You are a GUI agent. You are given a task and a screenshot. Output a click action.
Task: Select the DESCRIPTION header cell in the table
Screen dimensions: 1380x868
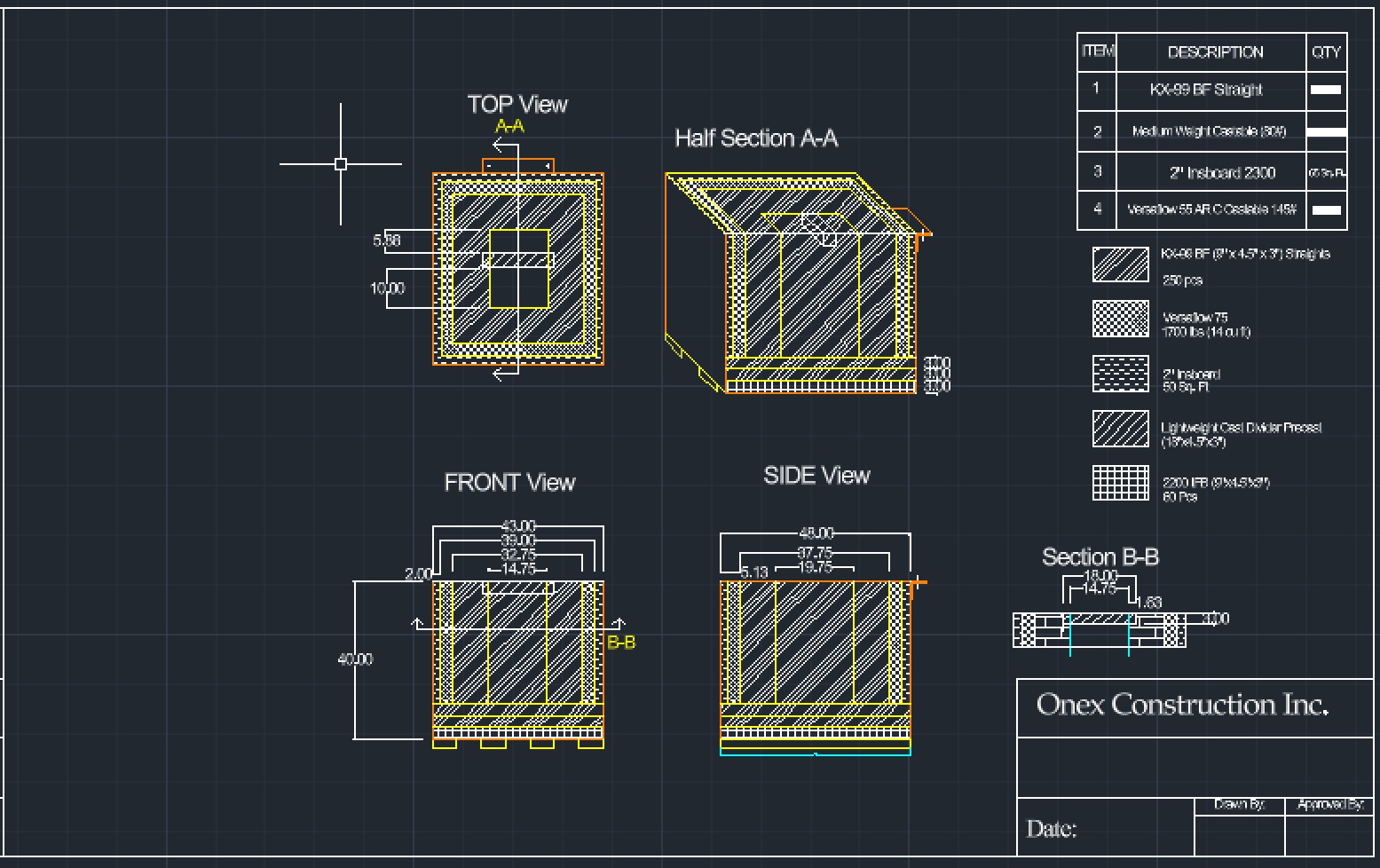(1215, 52)
